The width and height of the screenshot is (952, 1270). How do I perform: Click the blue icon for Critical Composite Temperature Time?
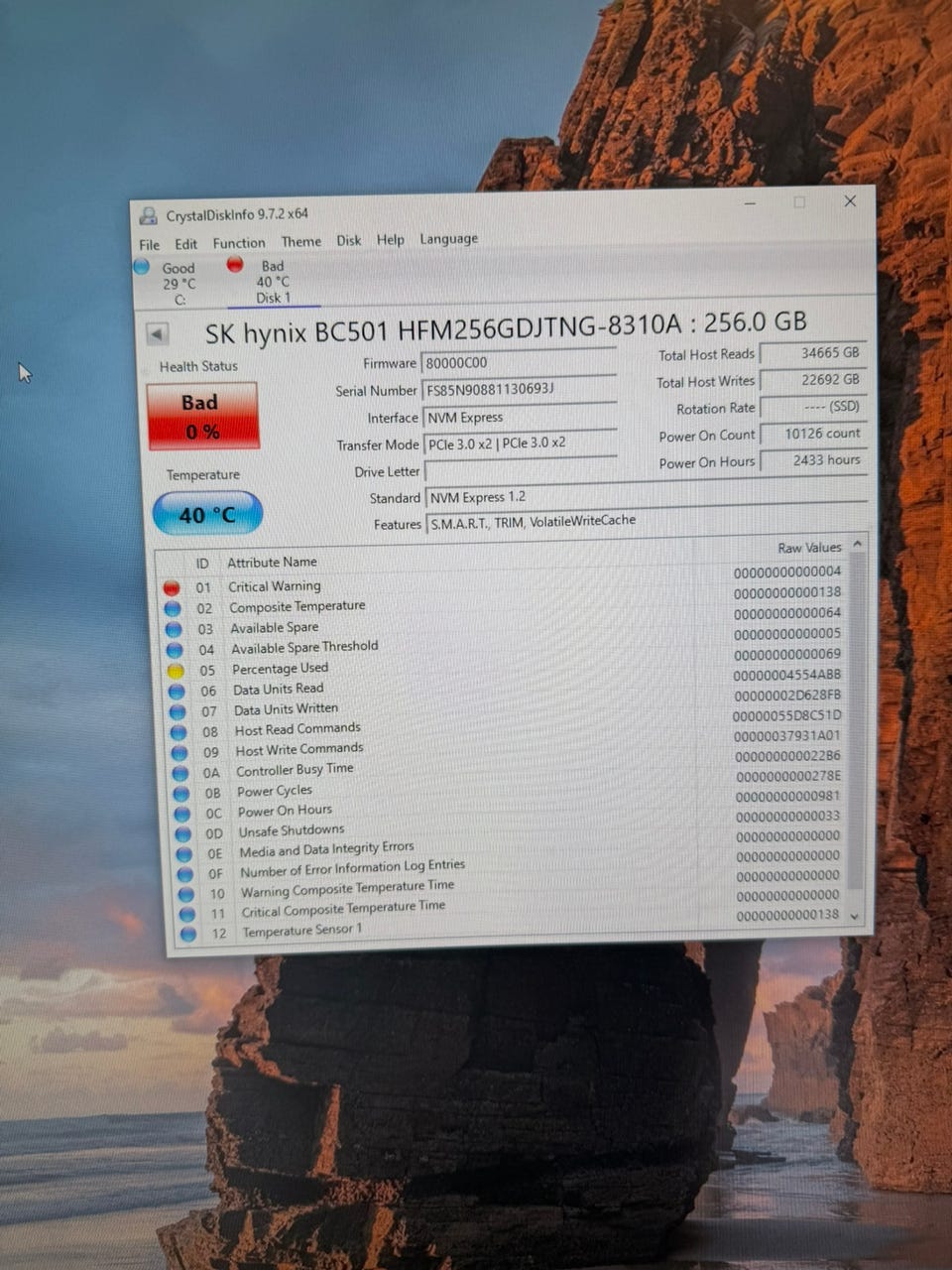click(187, 915)
